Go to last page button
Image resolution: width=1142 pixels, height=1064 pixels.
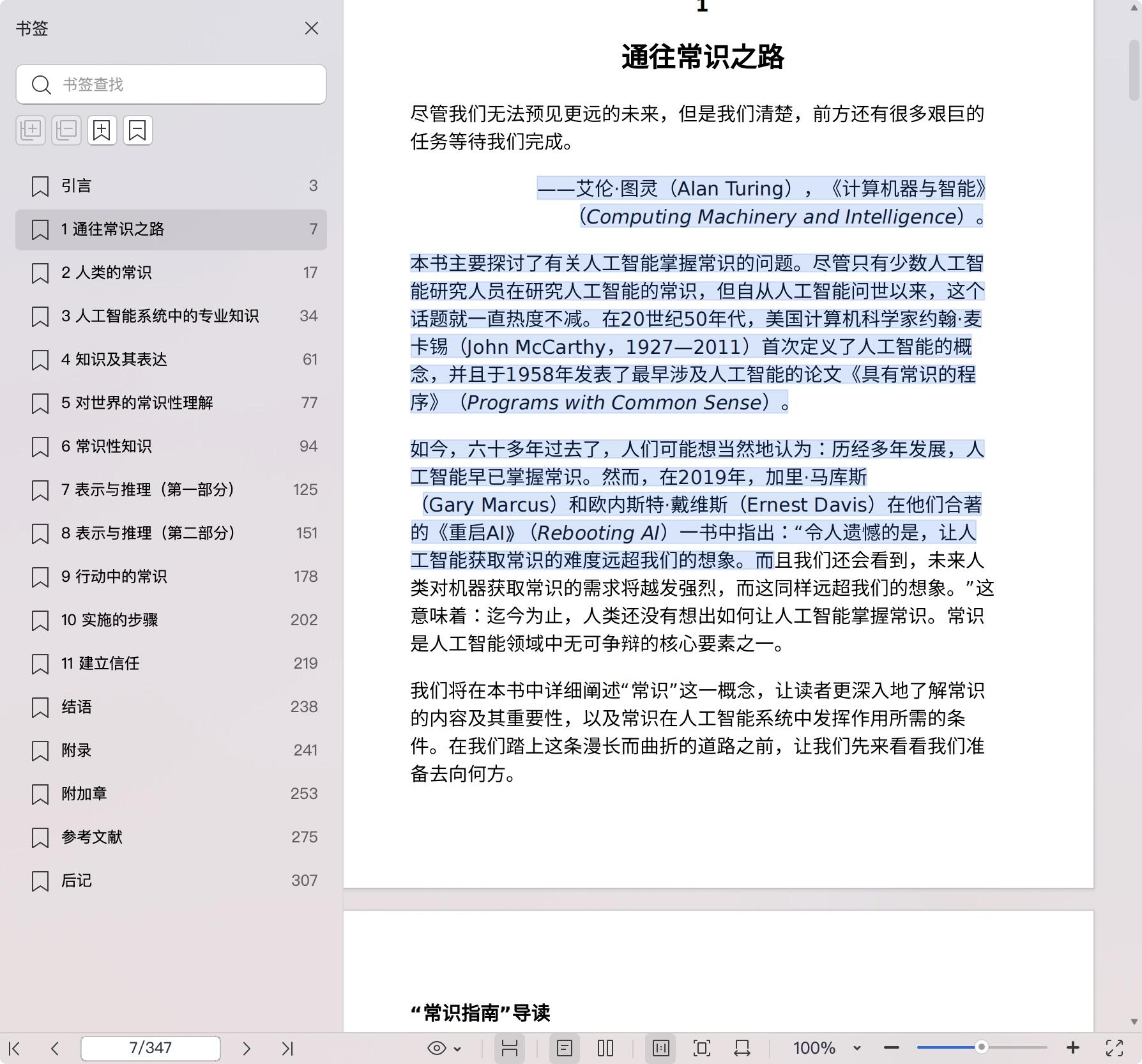(x=287, y=1048)
